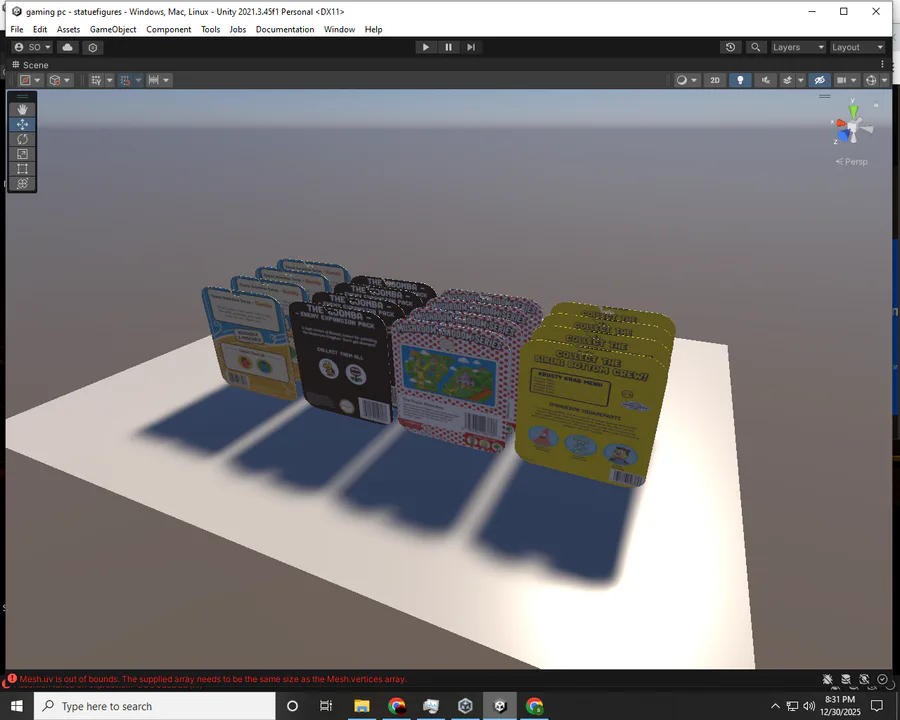Select the Rect transform tool

(x=22, y=169)
